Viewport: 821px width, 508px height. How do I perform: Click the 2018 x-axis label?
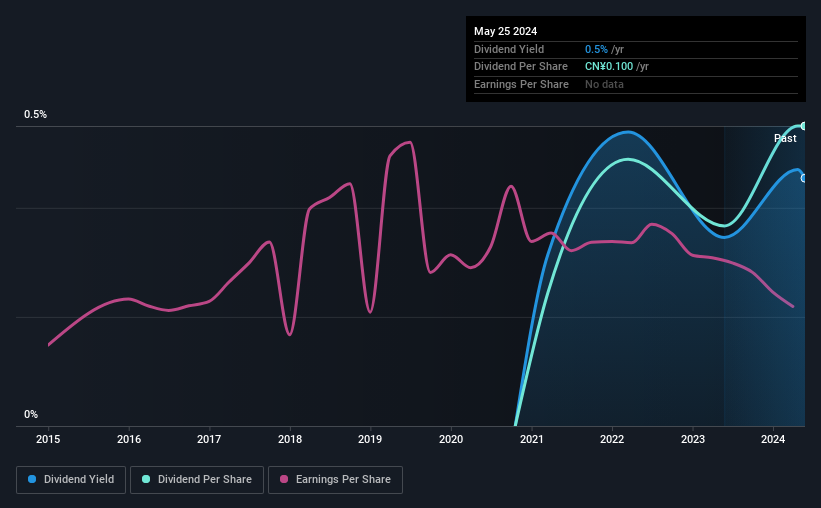click(289, 439)
